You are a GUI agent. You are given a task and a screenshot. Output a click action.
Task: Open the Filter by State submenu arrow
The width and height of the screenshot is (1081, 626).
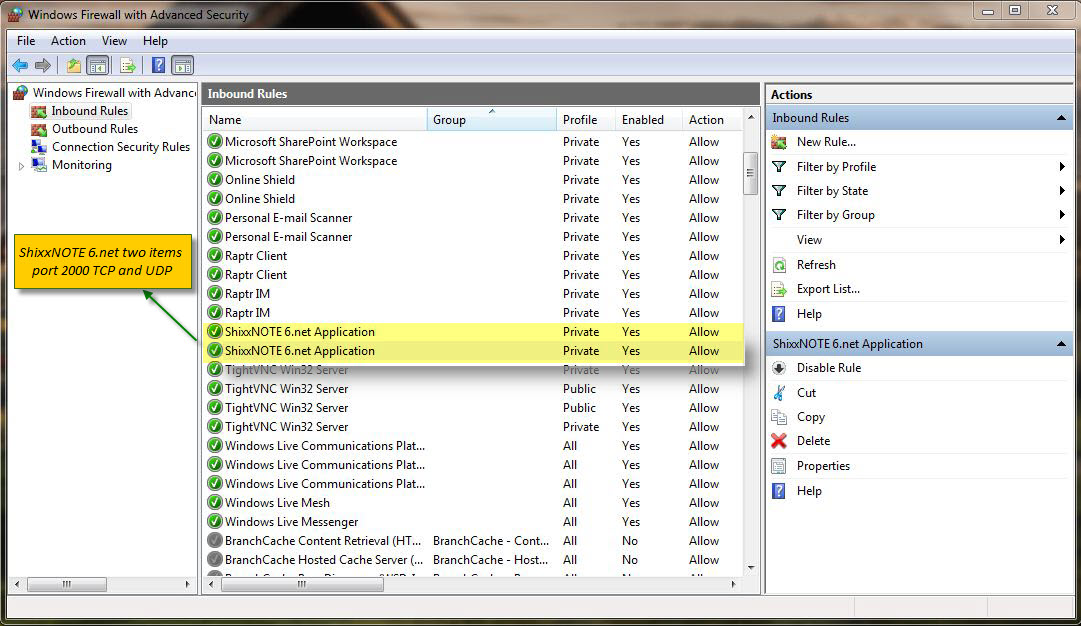click(1062, 190)
